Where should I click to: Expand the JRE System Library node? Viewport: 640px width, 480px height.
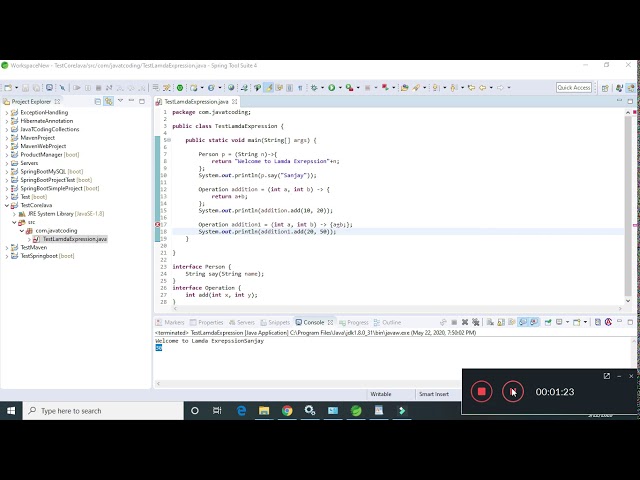(x=14, y=214)
